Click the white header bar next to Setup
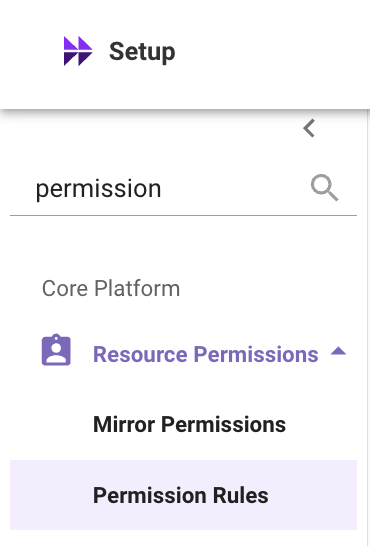The width and height of the screenshot is (370, 546). 271,52
